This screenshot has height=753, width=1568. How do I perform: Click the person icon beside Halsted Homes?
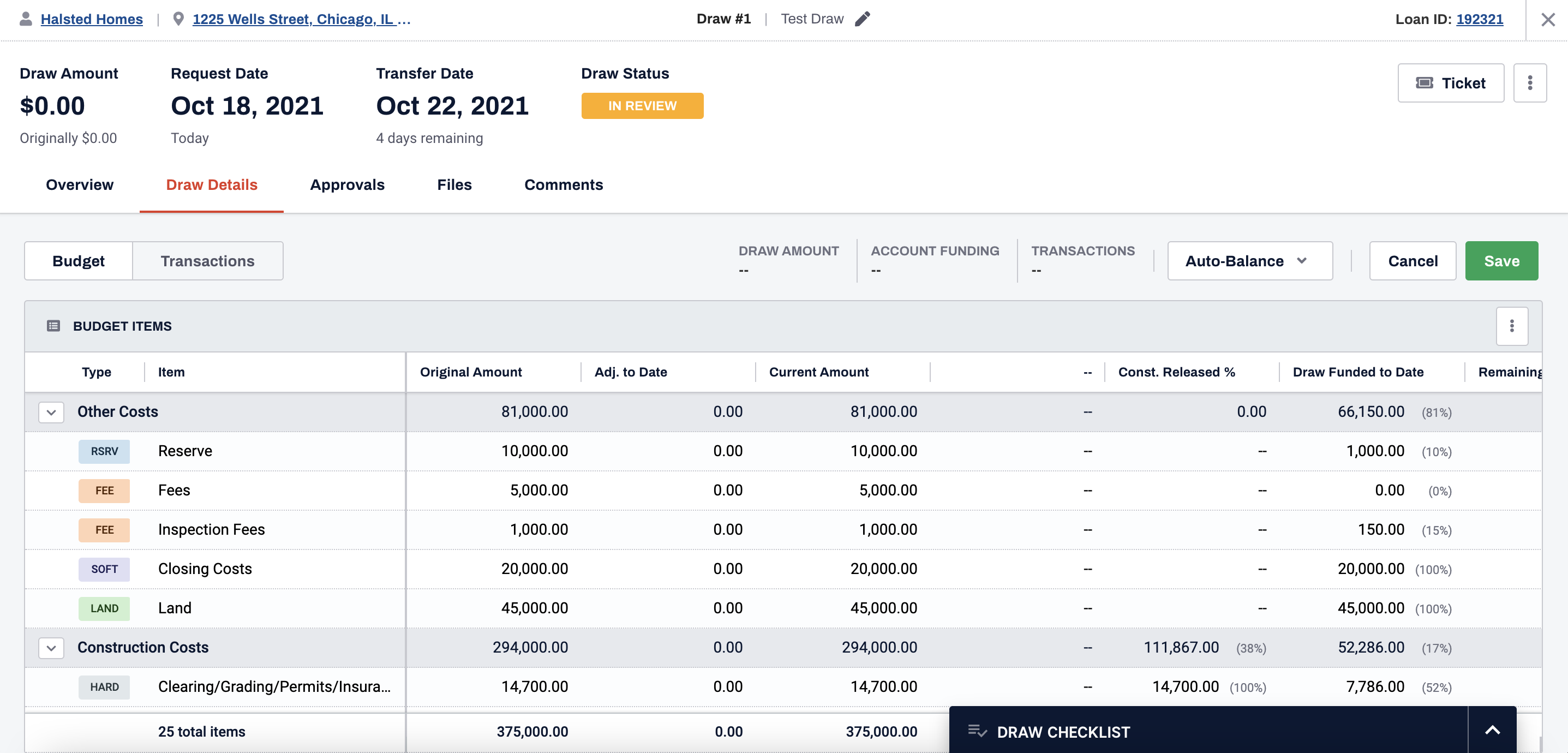click(26, 19)
